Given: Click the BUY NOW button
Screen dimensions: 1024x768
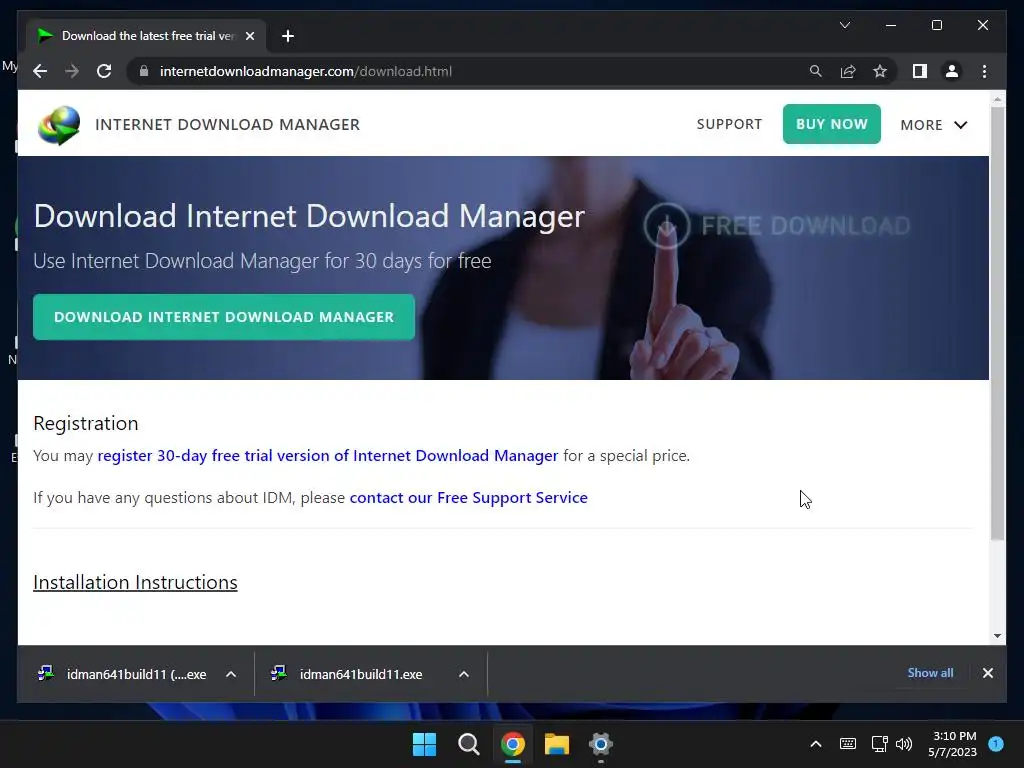Looking at the screenshot, I should pos(831,124).
